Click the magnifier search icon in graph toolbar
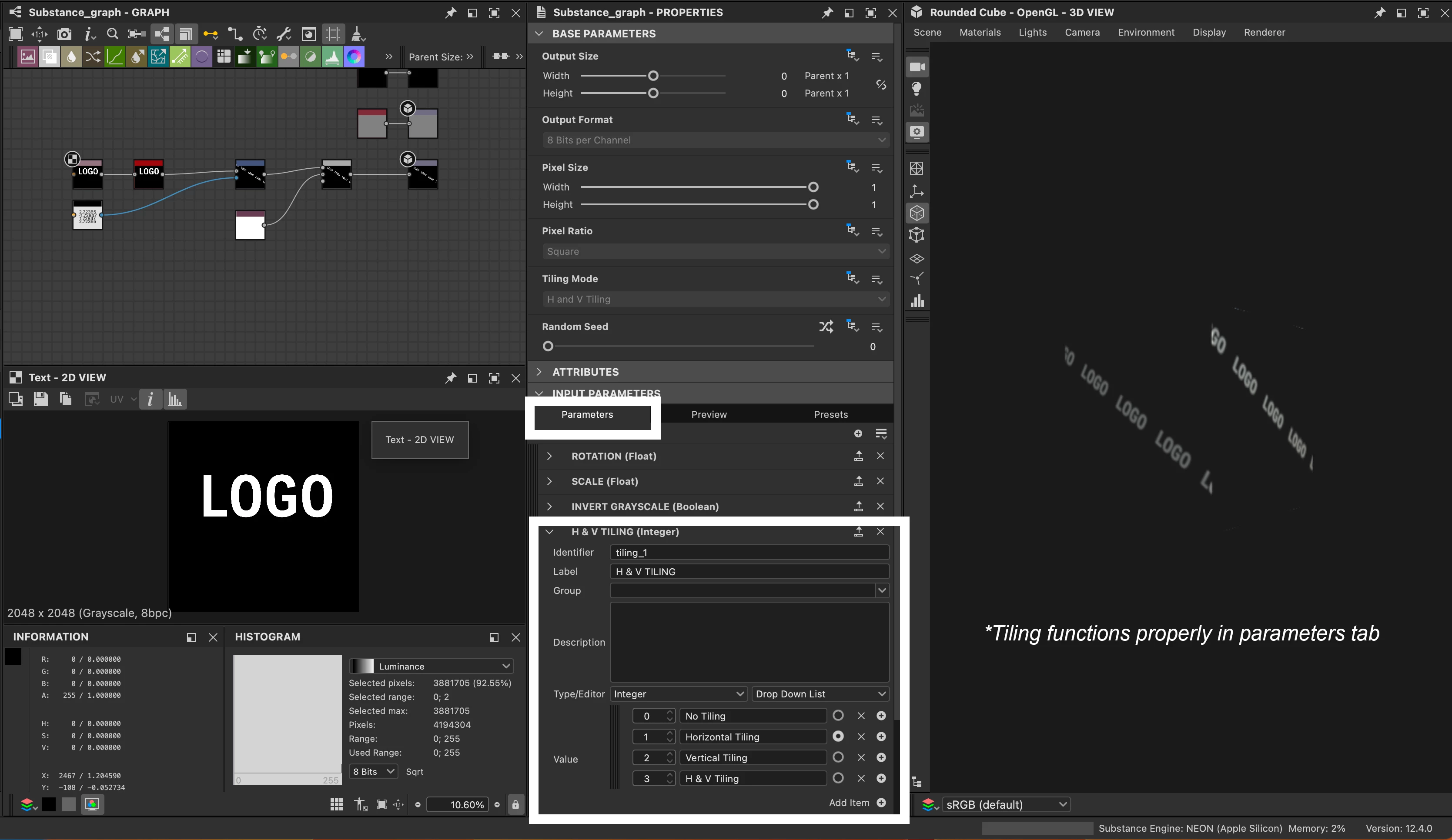 [112, 34]
